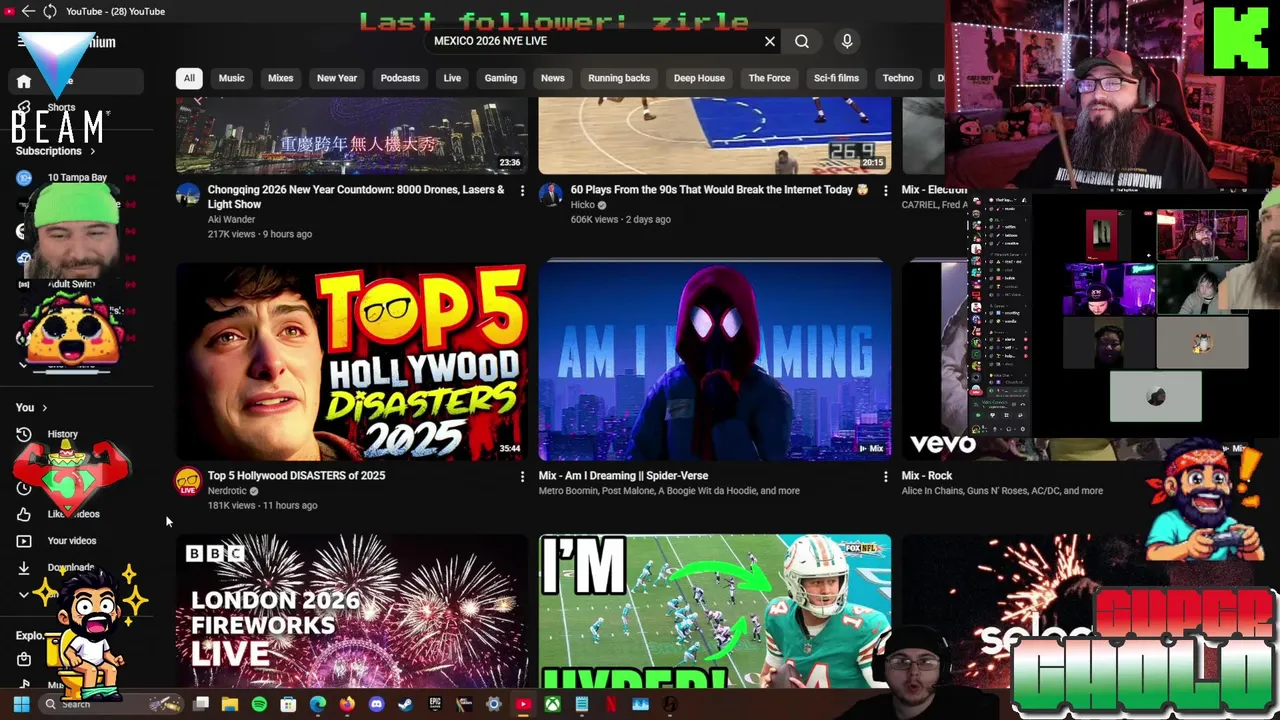Select the Deep House filter chip
Viewport: 1280px width, 720px height.
pos(699,78)
